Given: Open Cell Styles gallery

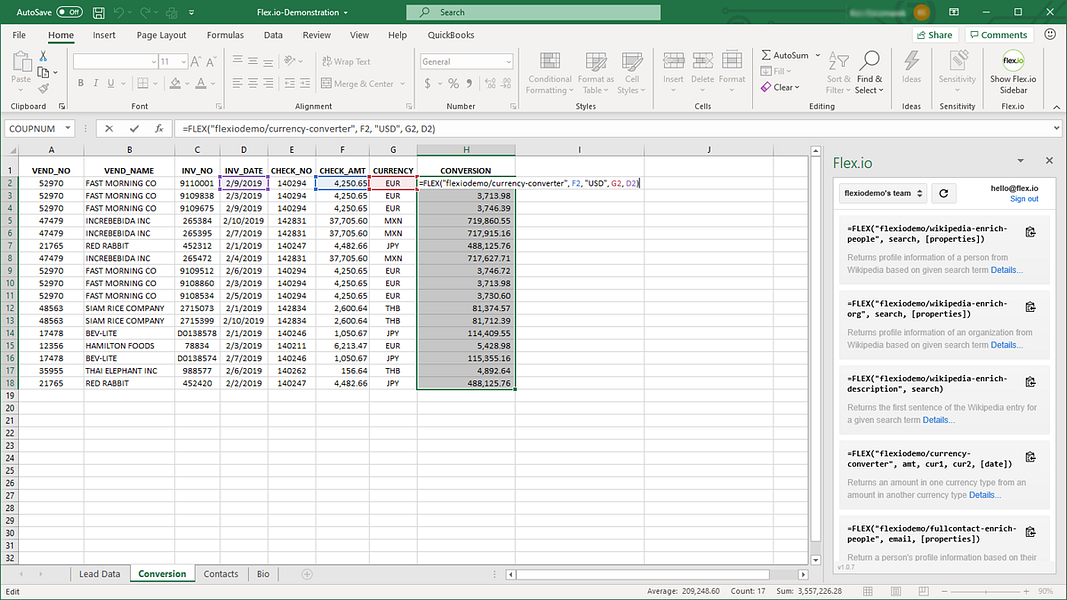Looking at the screenshot, I should click(x=631, y=73).
